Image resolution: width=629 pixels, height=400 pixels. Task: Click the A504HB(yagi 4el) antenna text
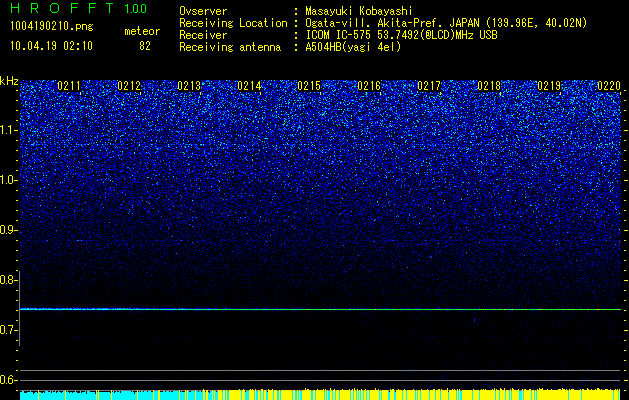click(353, 47)
